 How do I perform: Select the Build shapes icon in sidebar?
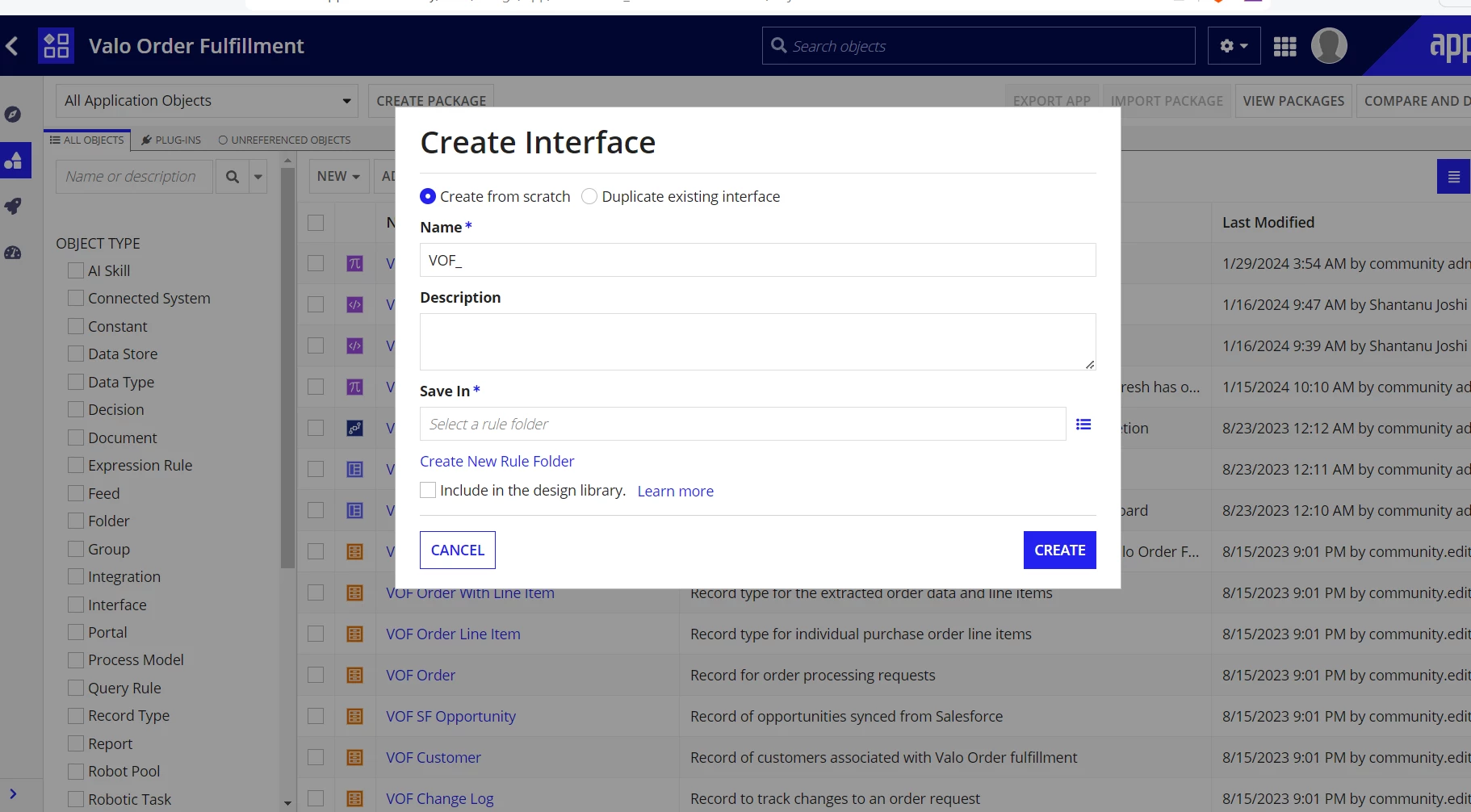tap(14, 161)
